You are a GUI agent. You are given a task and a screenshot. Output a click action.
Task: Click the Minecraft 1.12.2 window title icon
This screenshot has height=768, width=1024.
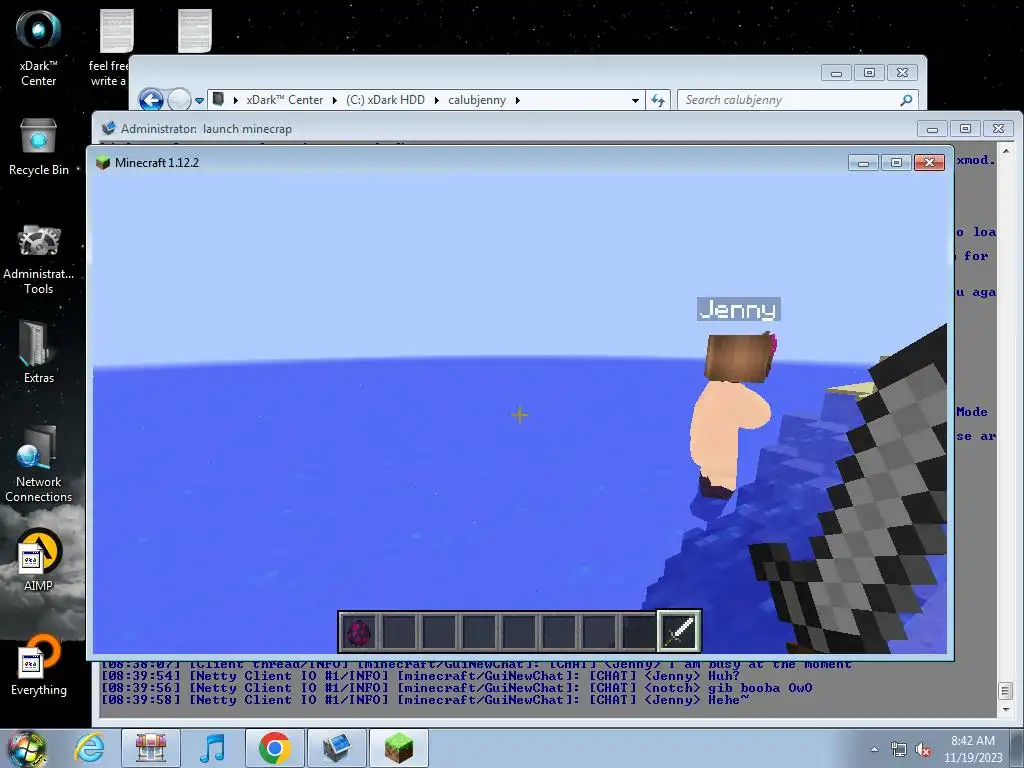click(x=103, y=163)
